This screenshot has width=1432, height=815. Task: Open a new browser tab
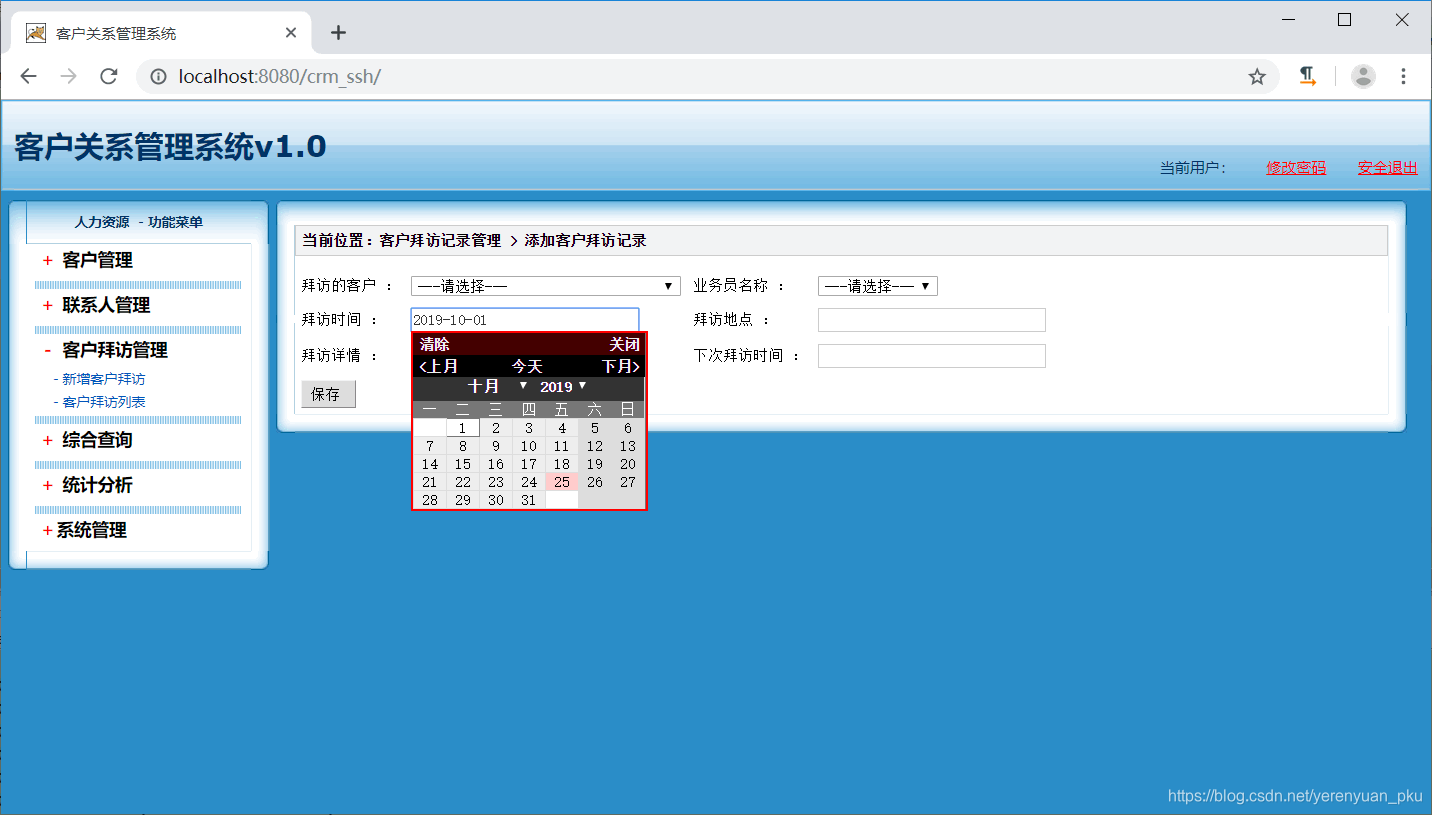(338, 33)
